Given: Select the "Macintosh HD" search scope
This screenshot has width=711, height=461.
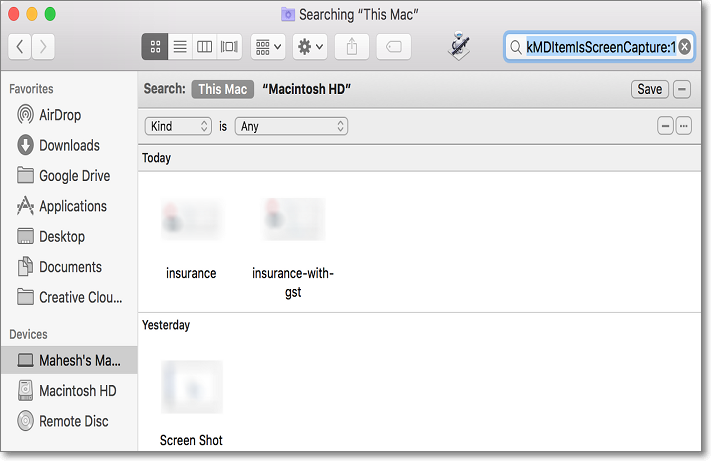Looking at the screenshot, I should tap(306, 89).
